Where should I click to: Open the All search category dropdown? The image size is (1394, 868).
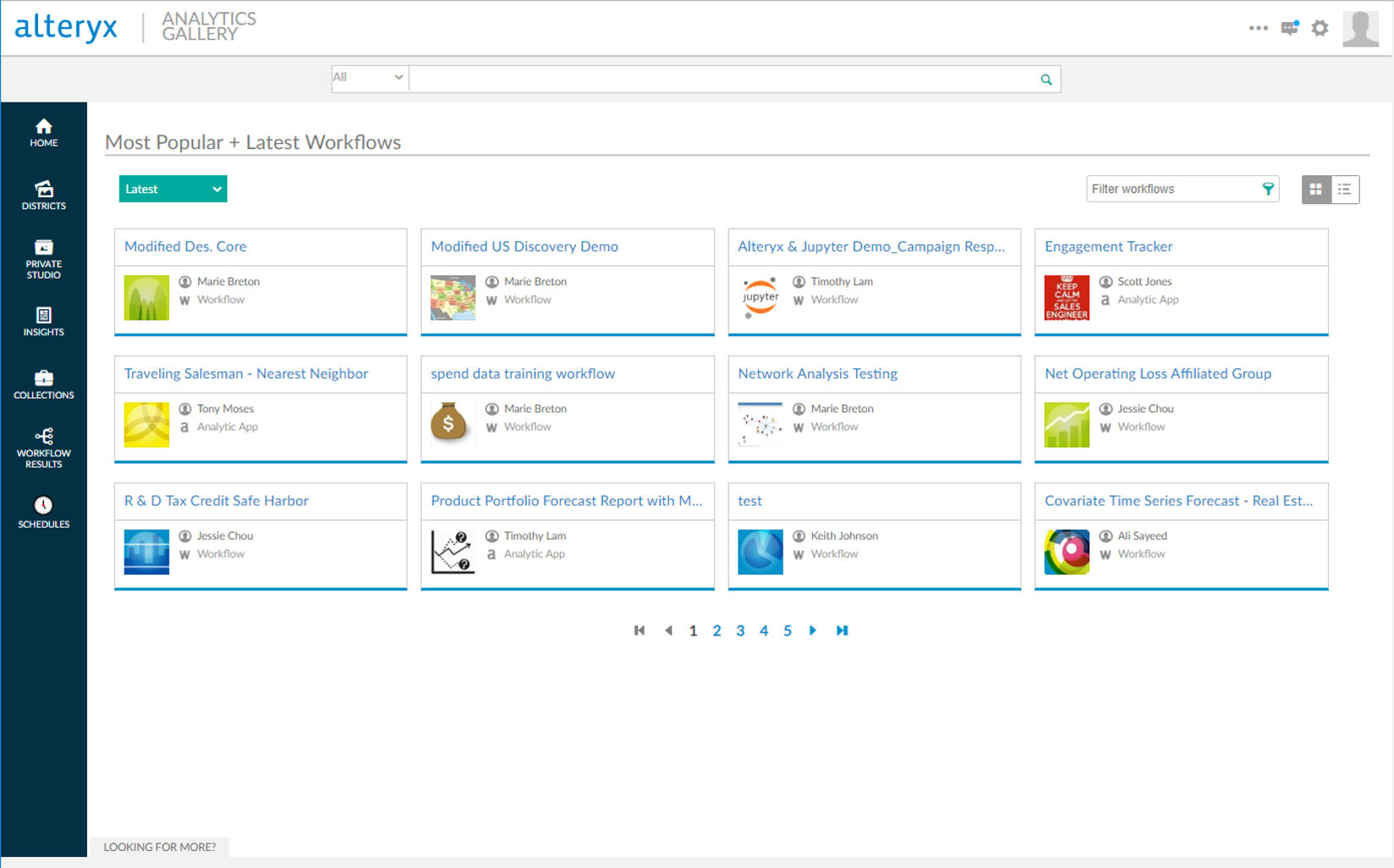click(369, 78)
